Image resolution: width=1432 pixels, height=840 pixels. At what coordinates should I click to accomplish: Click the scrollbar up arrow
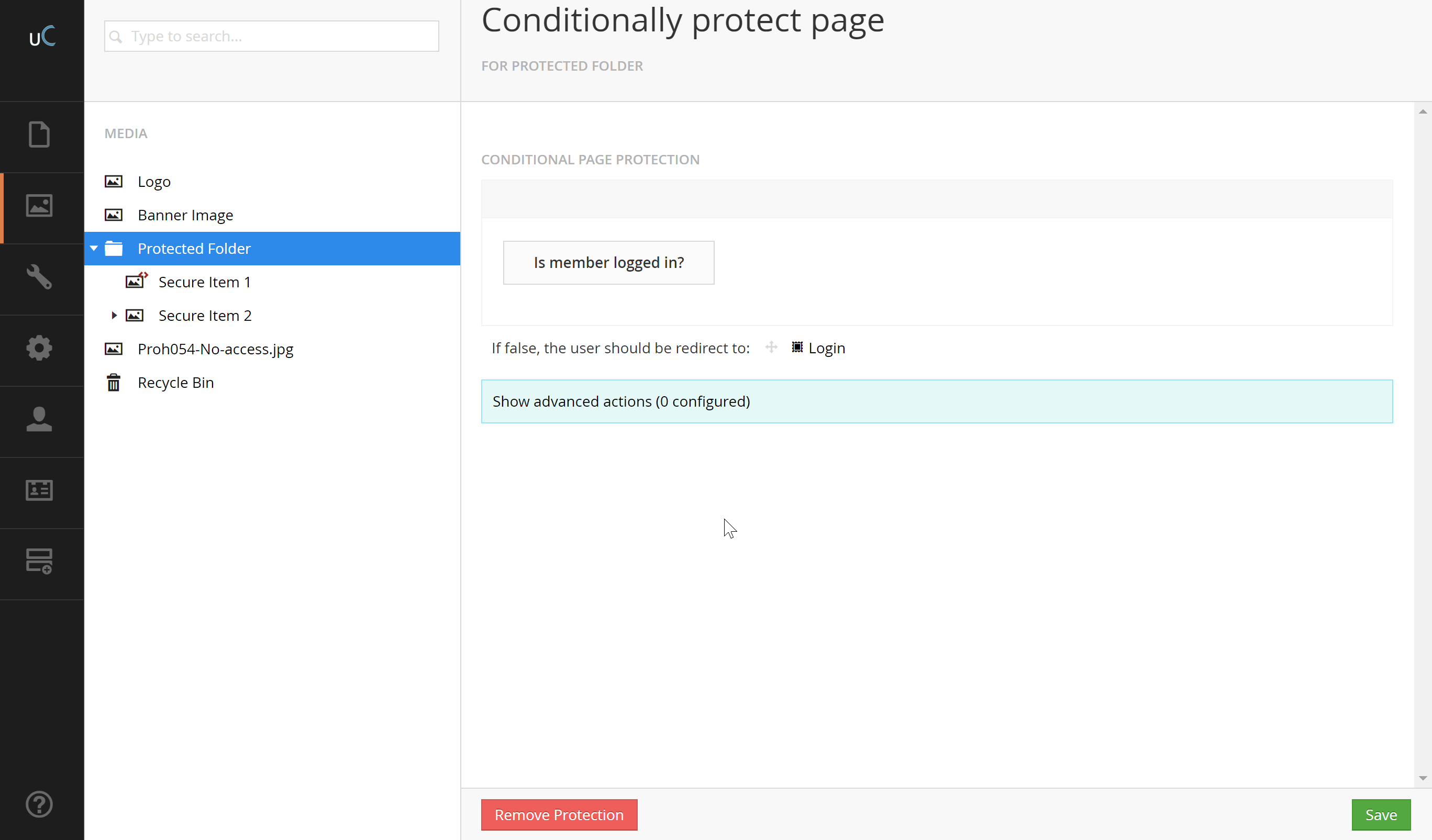(1423, 112)
